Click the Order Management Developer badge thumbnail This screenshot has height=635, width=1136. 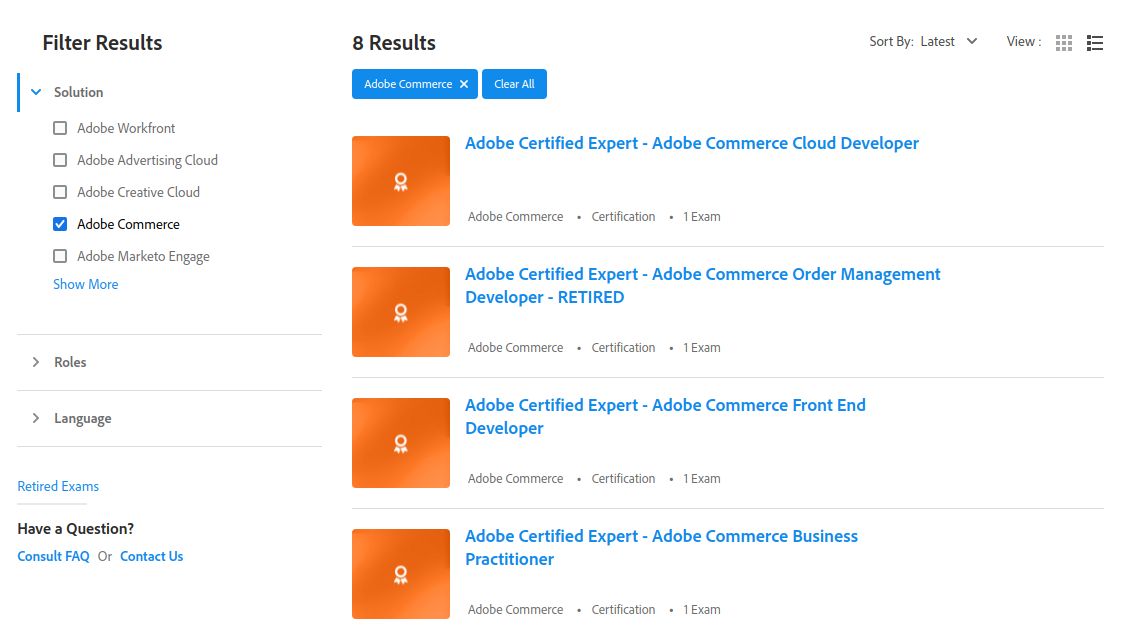coord(401,312)
